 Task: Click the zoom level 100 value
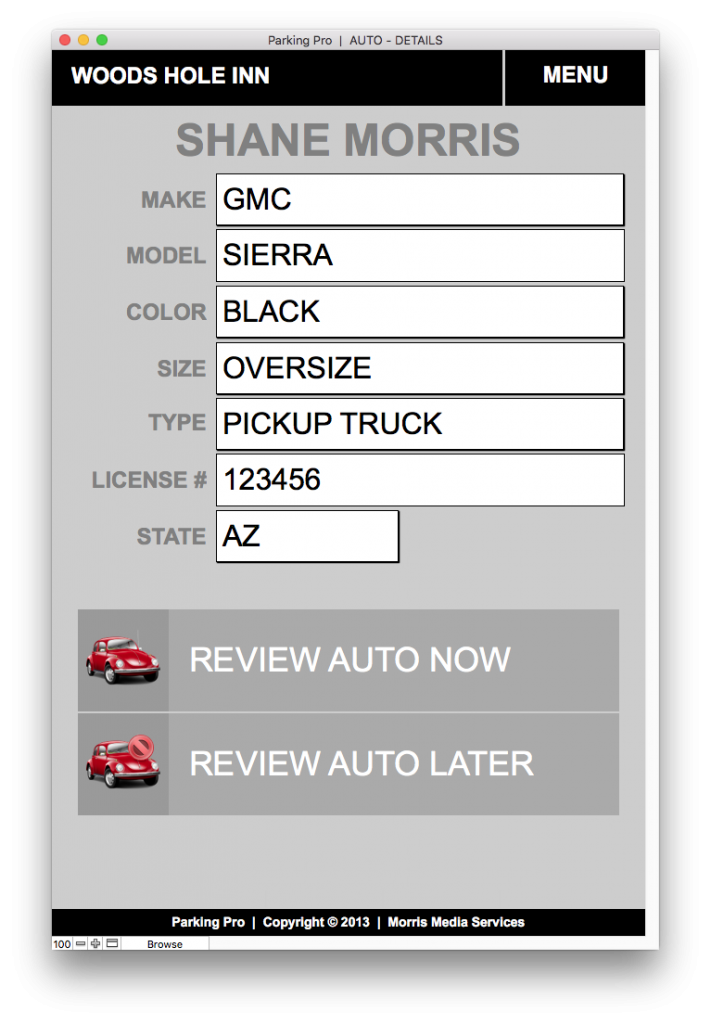(x=62, y=944)
